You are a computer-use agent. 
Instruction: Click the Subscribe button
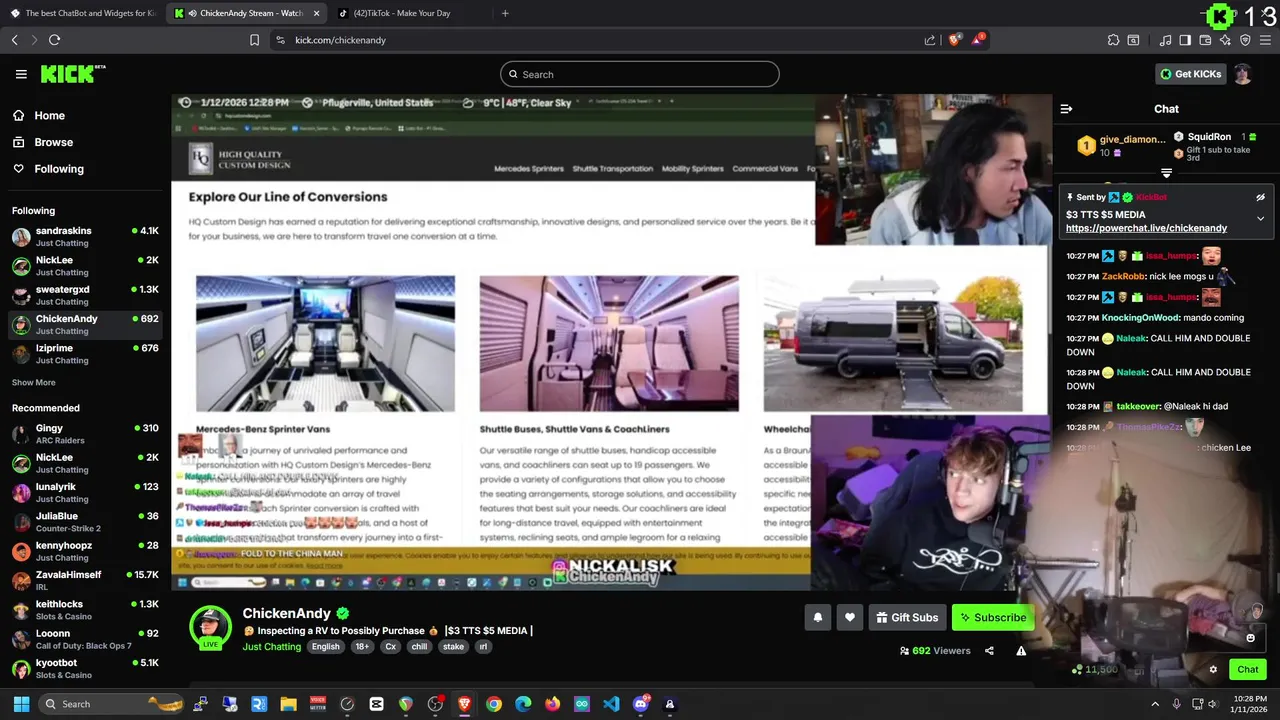(993, 618)
